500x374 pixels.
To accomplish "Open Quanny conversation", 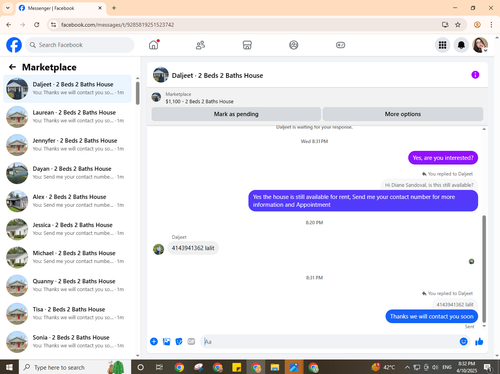I will 67,285.
